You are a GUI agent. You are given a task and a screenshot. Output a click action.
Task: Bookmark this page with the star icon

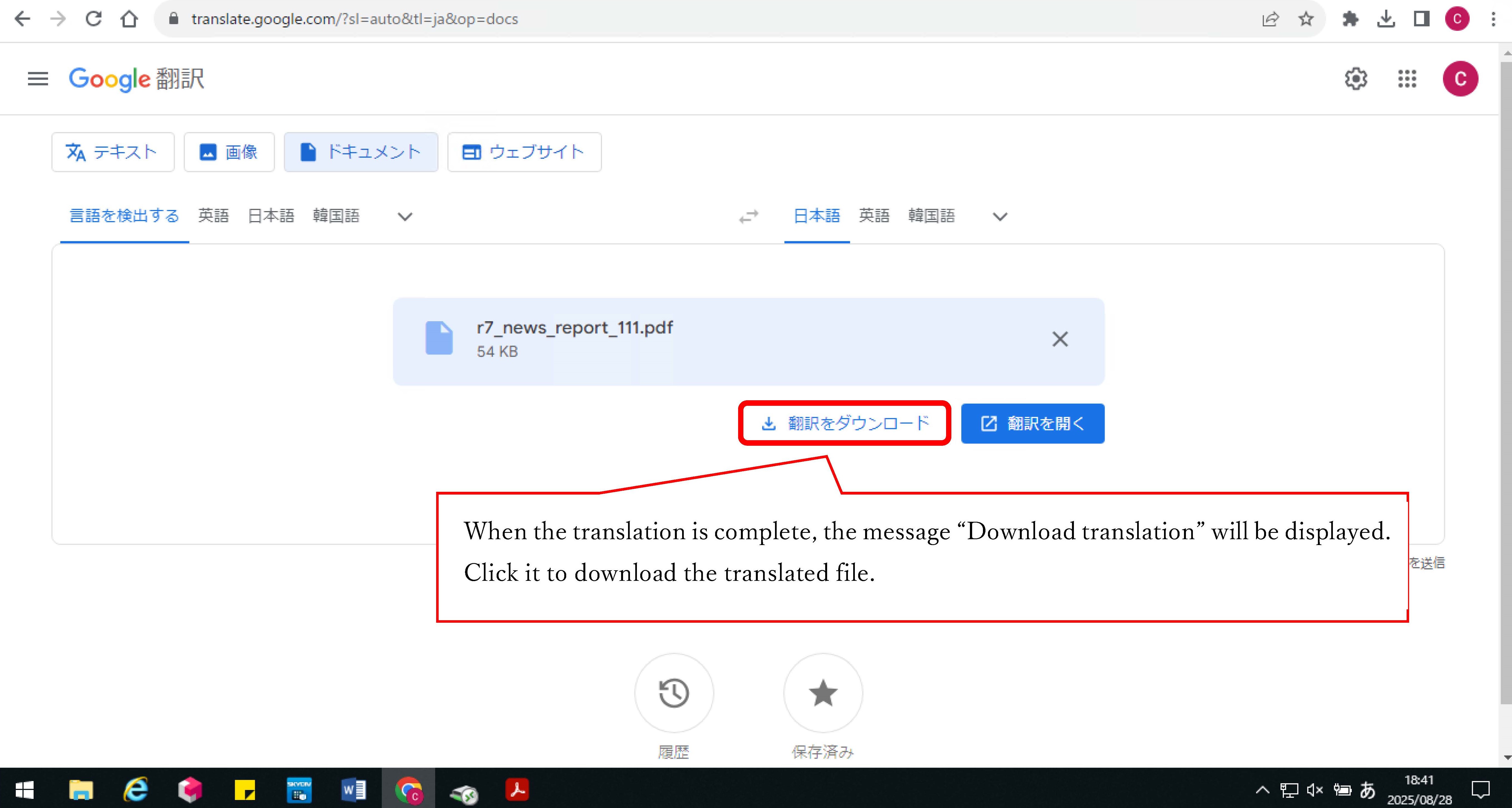tap(1305, 19)
